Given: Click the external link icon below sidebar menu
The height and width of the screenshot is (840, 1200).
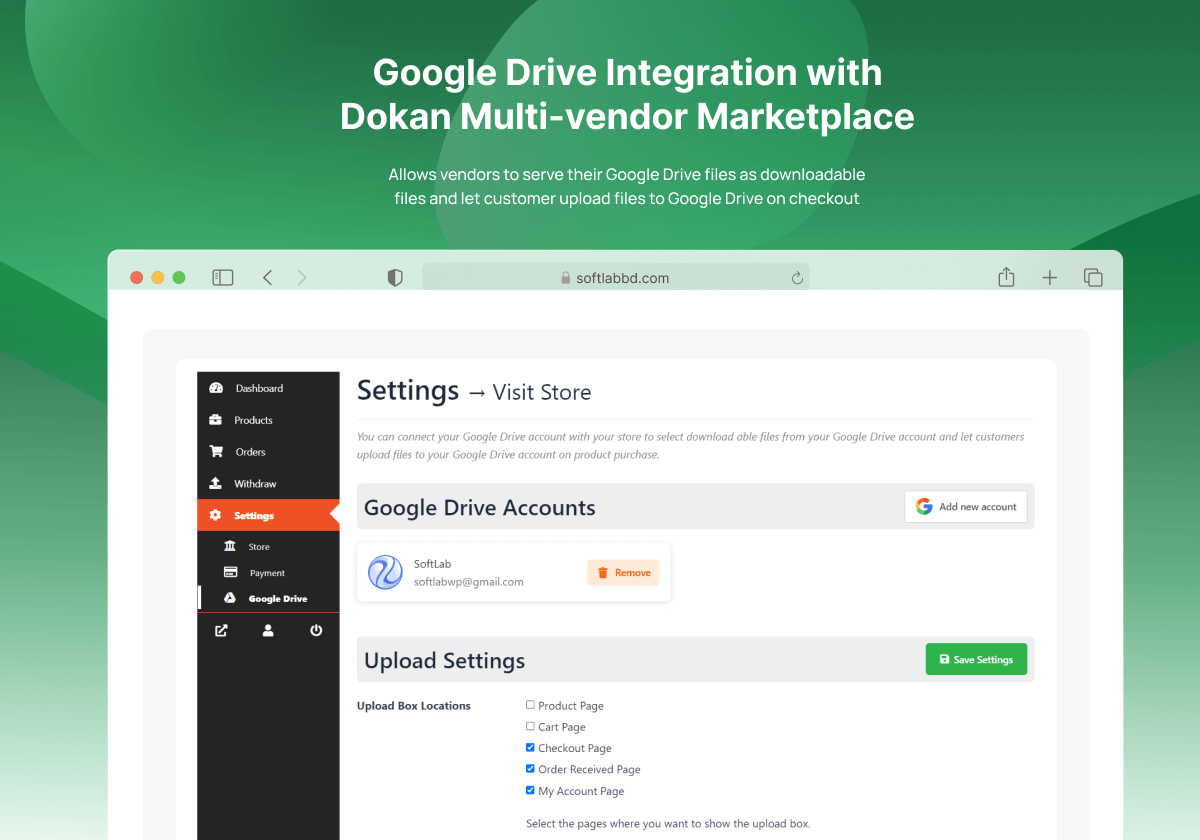Looking at the screenshot, I should click(x=221, y=630).
